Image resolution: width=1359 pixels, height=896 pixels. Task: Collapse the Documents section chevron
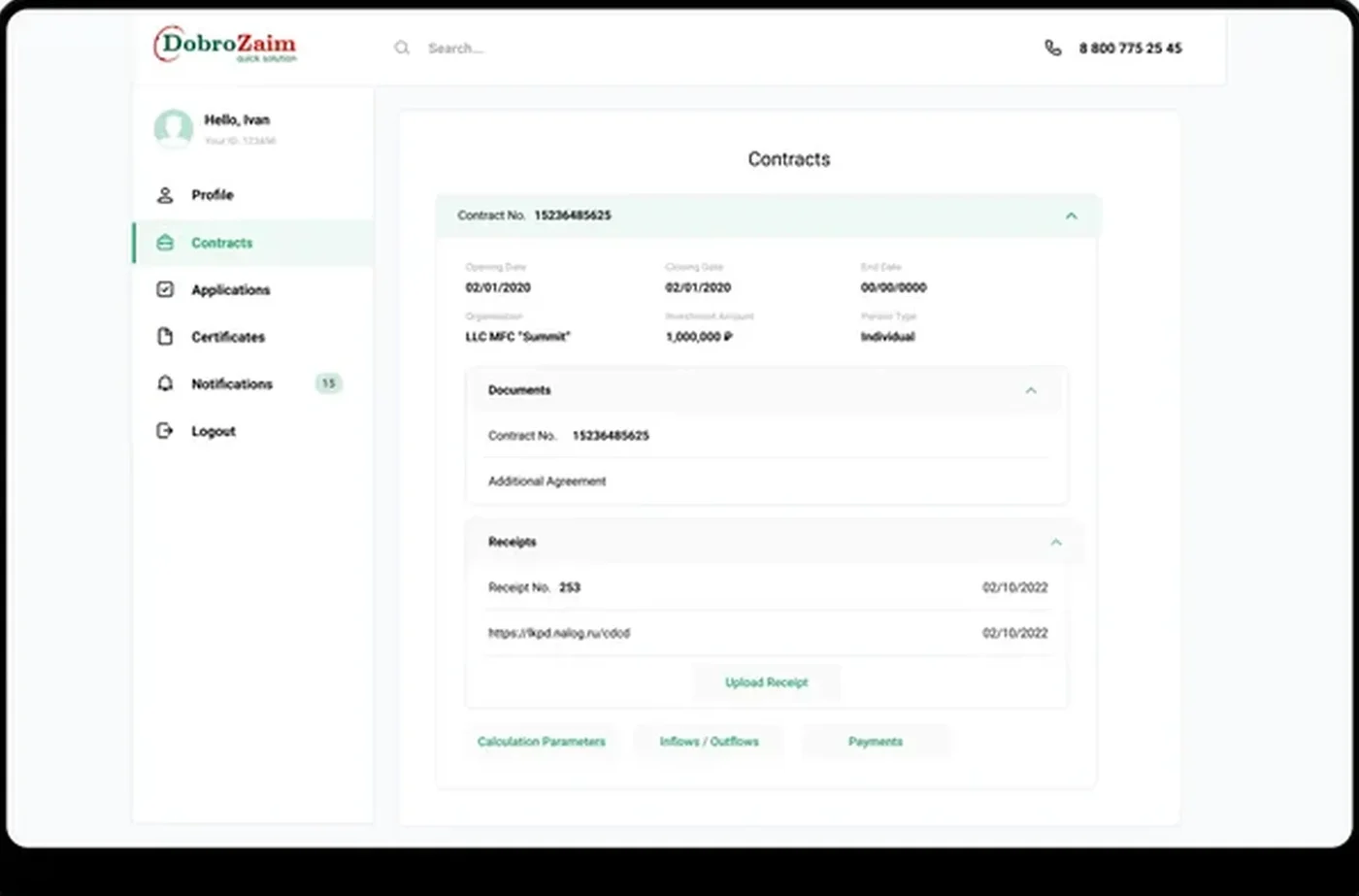1031,390
